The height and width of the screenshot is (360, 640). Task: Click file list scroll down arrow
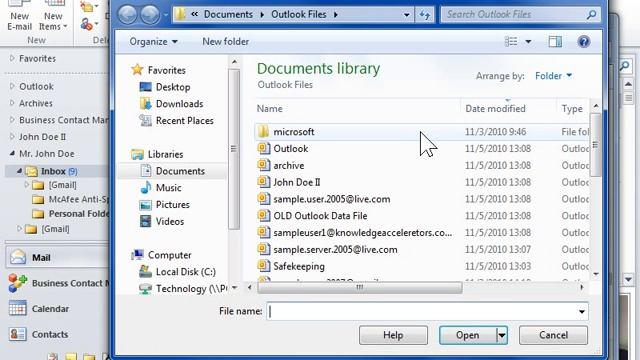pos(596,274)
